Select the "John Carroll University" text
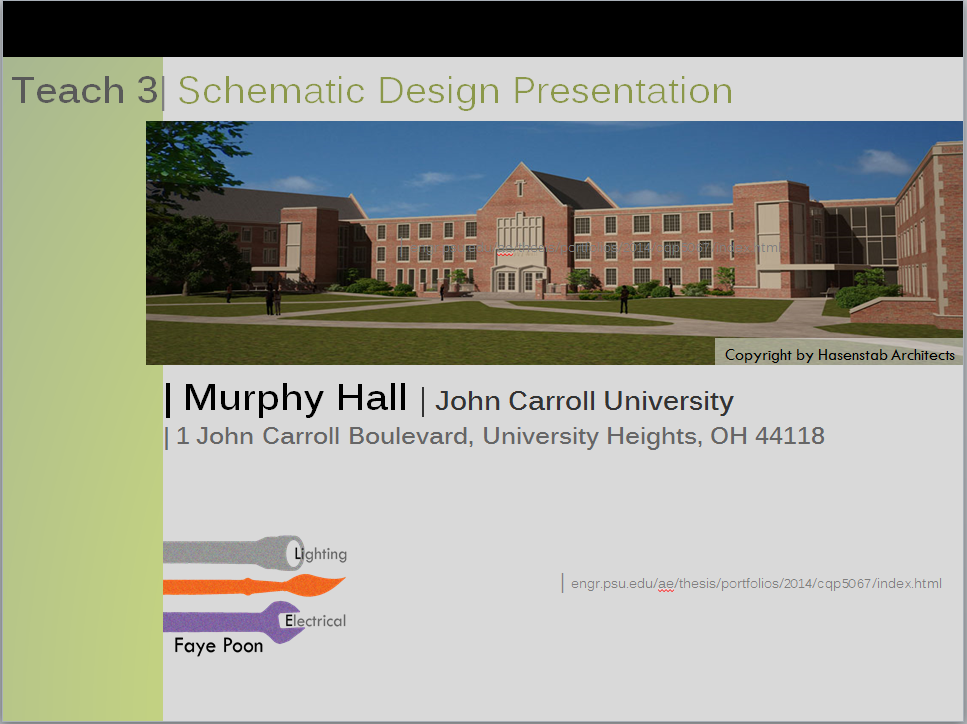967x724 pixels. [x=584, y=401]
